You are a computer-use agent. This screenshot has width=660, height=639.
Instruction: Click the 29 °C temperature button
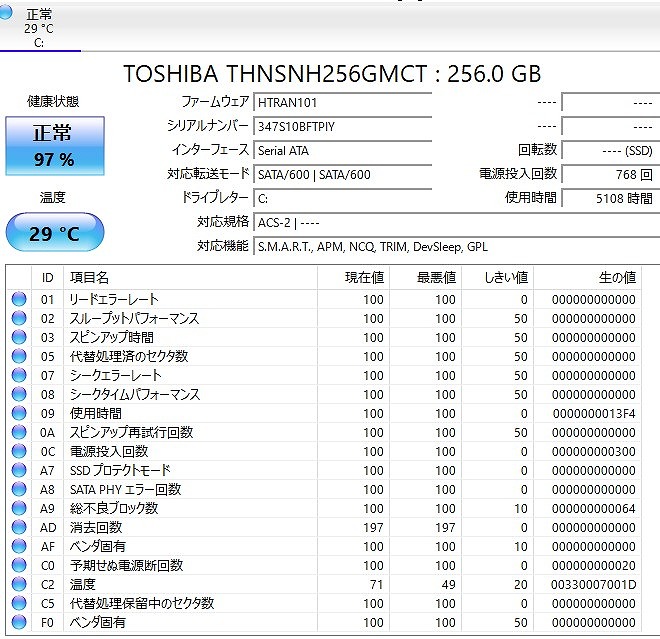point(53,234)
